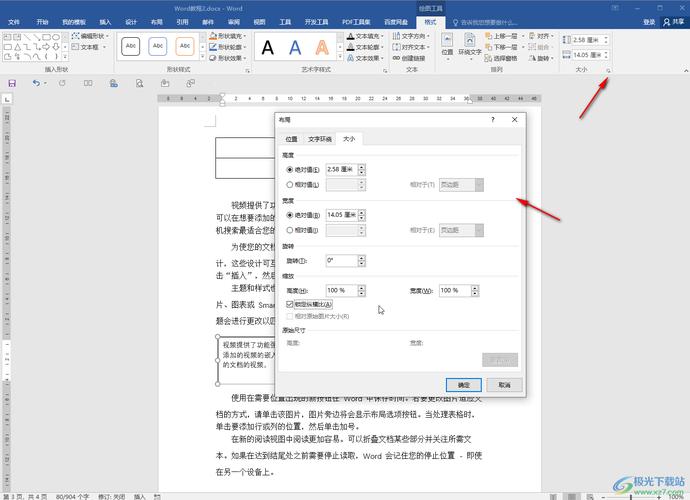
Task: Open the 插入 Insert ribbon tab
Action: 105,22
